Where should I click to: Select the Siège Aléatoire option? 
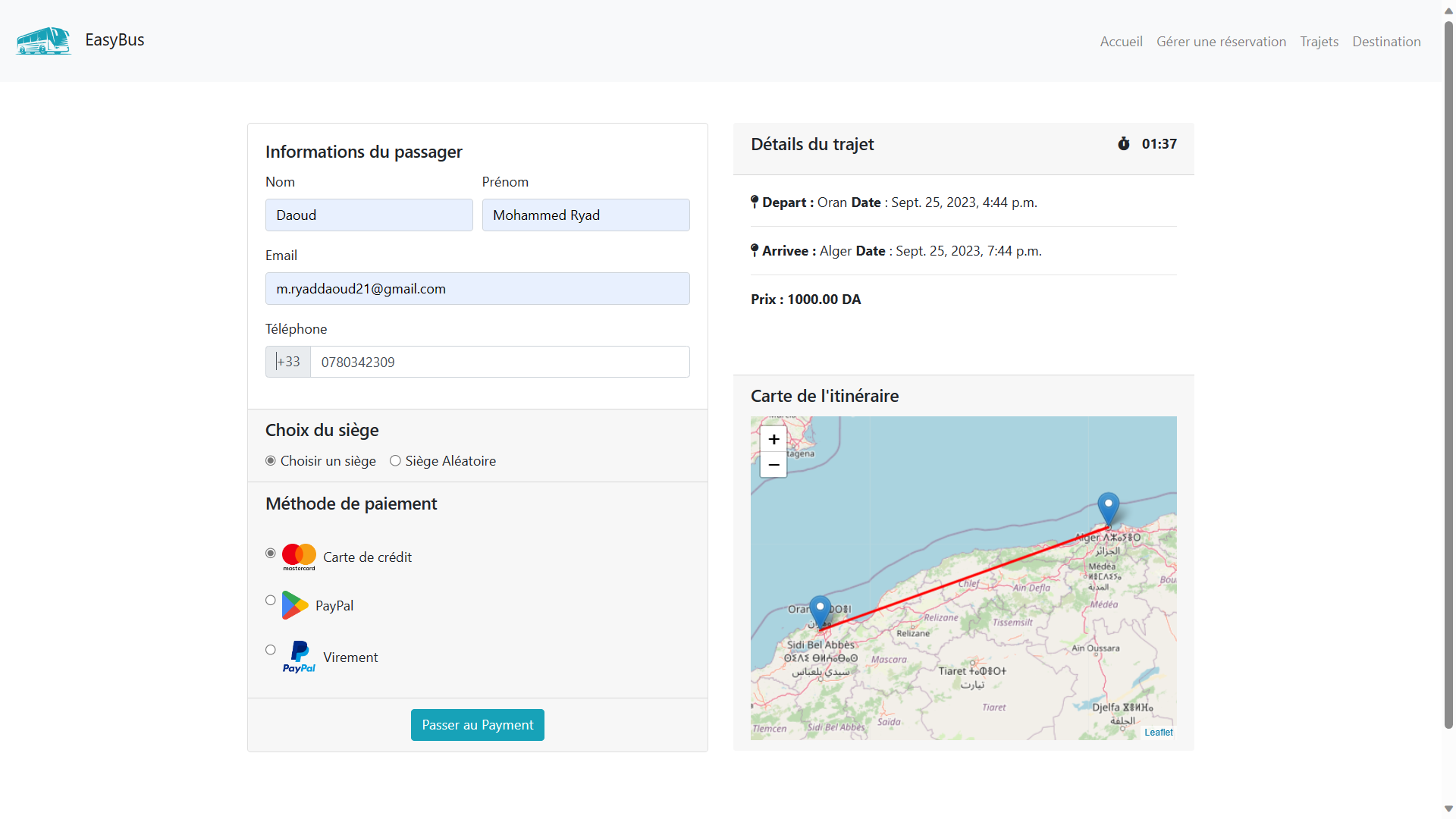[395, 460]
